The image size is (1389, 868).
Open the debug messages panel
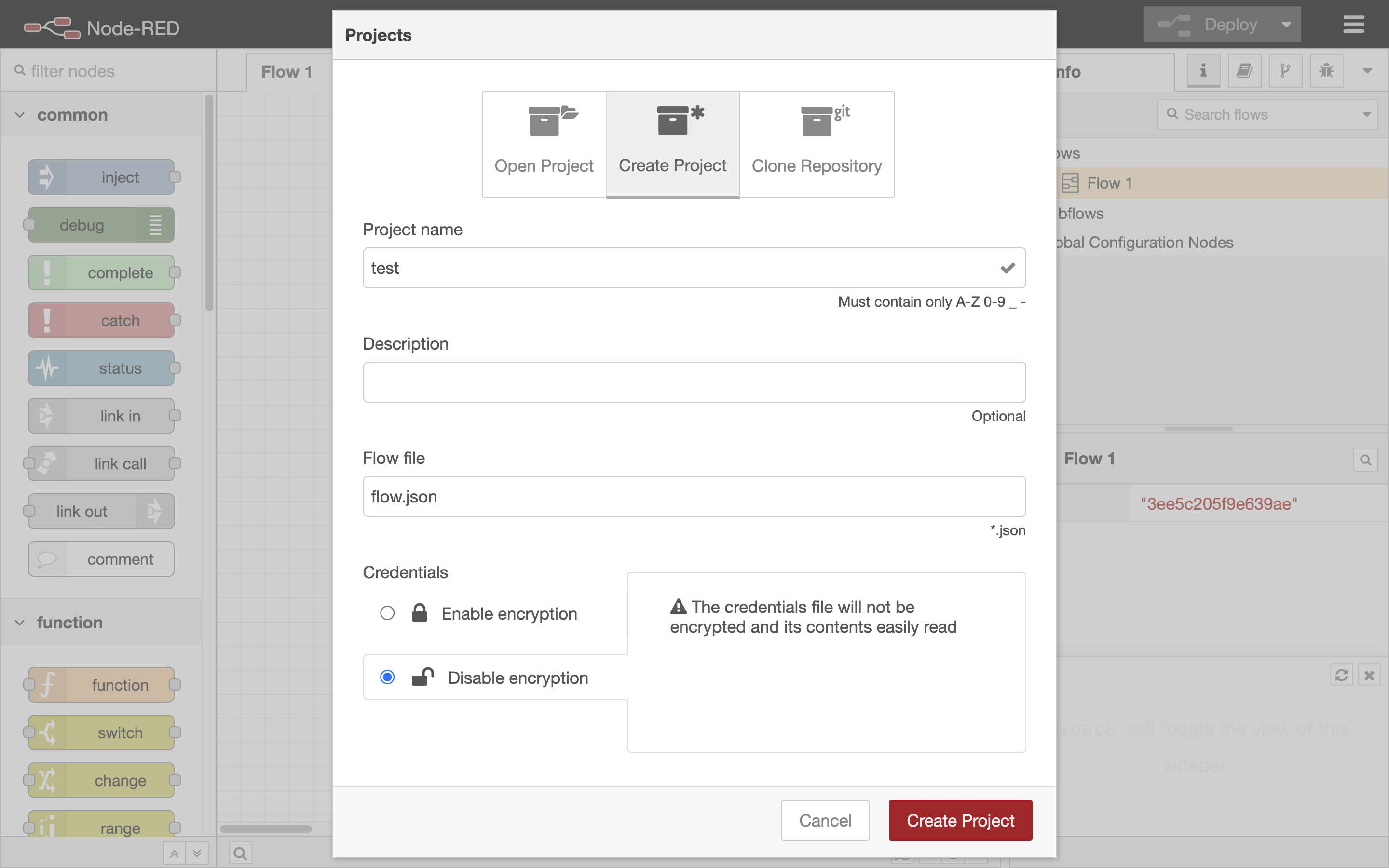pyautogui.click(x=1326, y=70)
